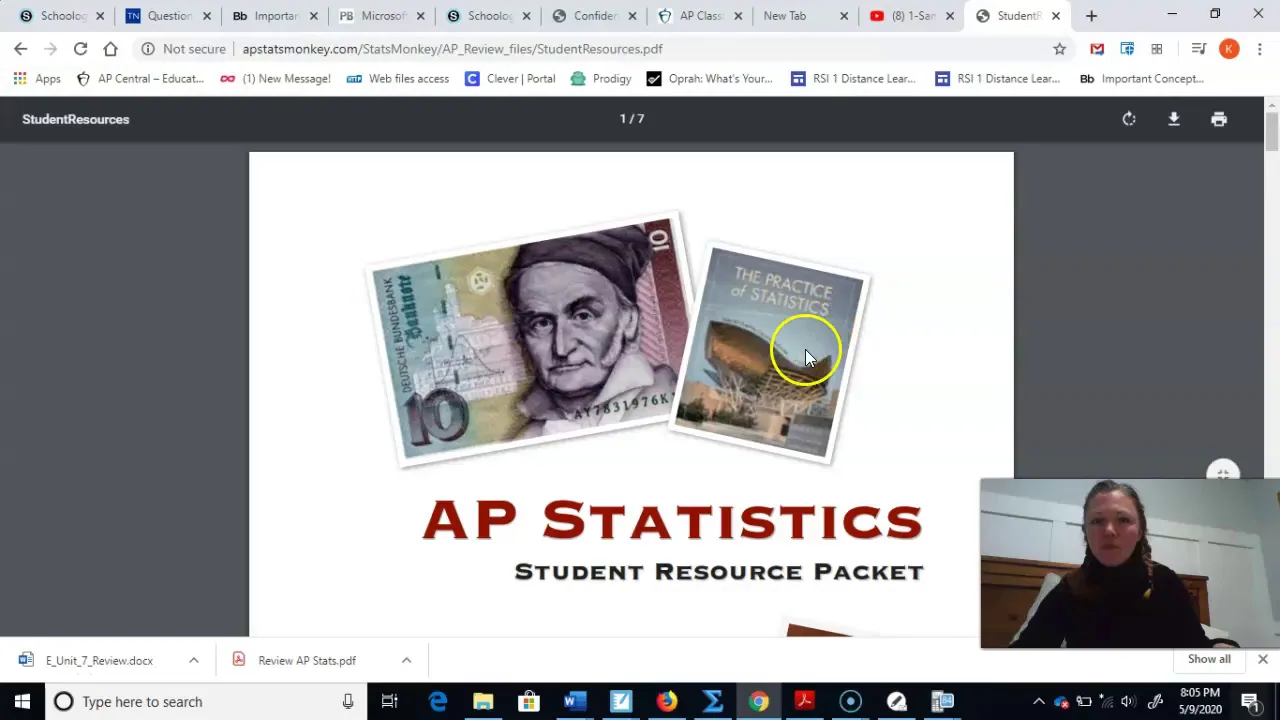Open the AP Central bookmark
This screenshot has height=720, width=1280.
click(x=140, y=79)
